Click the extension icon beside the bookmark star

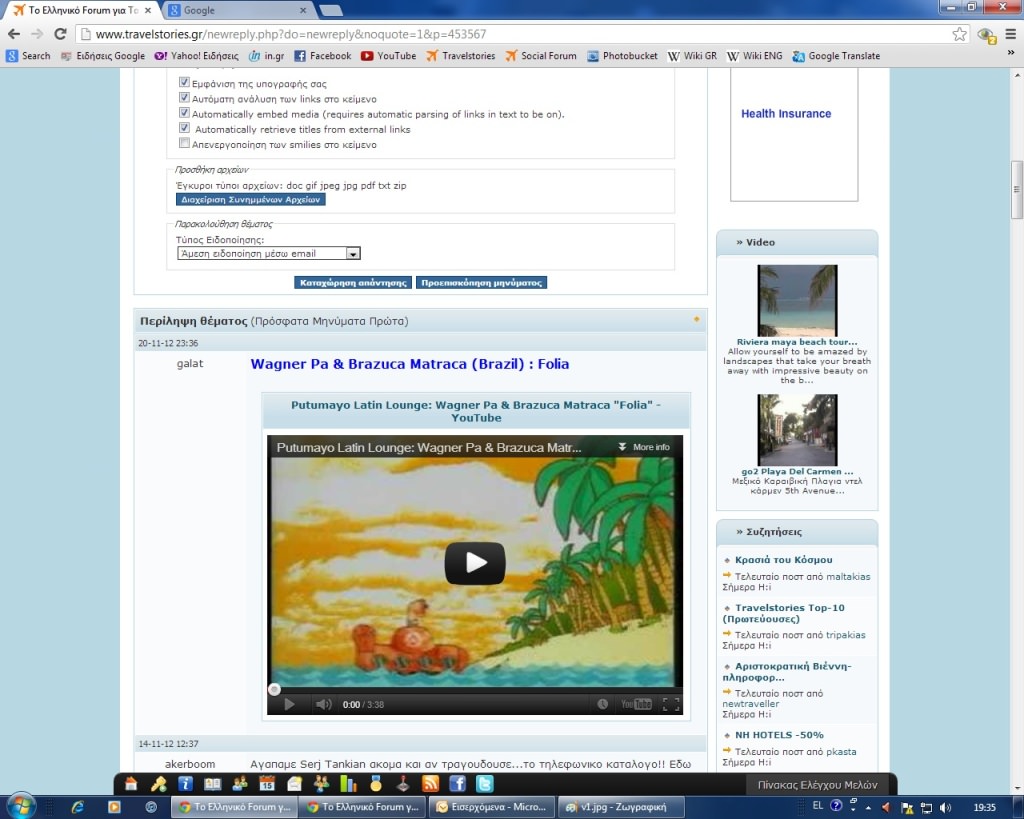[986, 35]
